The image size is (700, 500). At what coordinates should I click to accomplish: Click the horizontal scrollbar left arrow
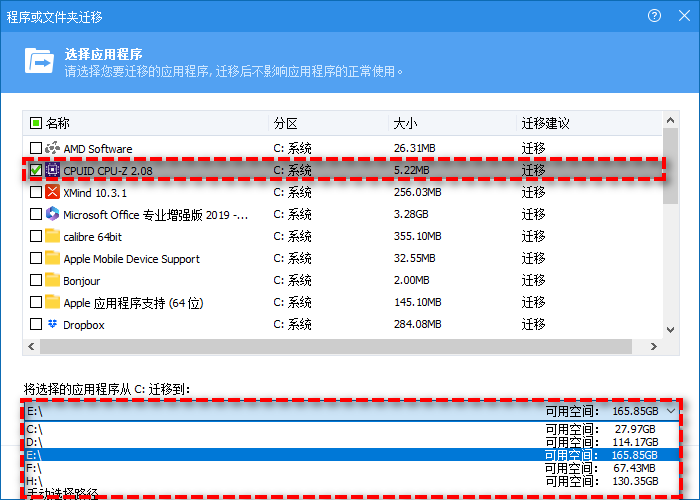coord(31,346)
